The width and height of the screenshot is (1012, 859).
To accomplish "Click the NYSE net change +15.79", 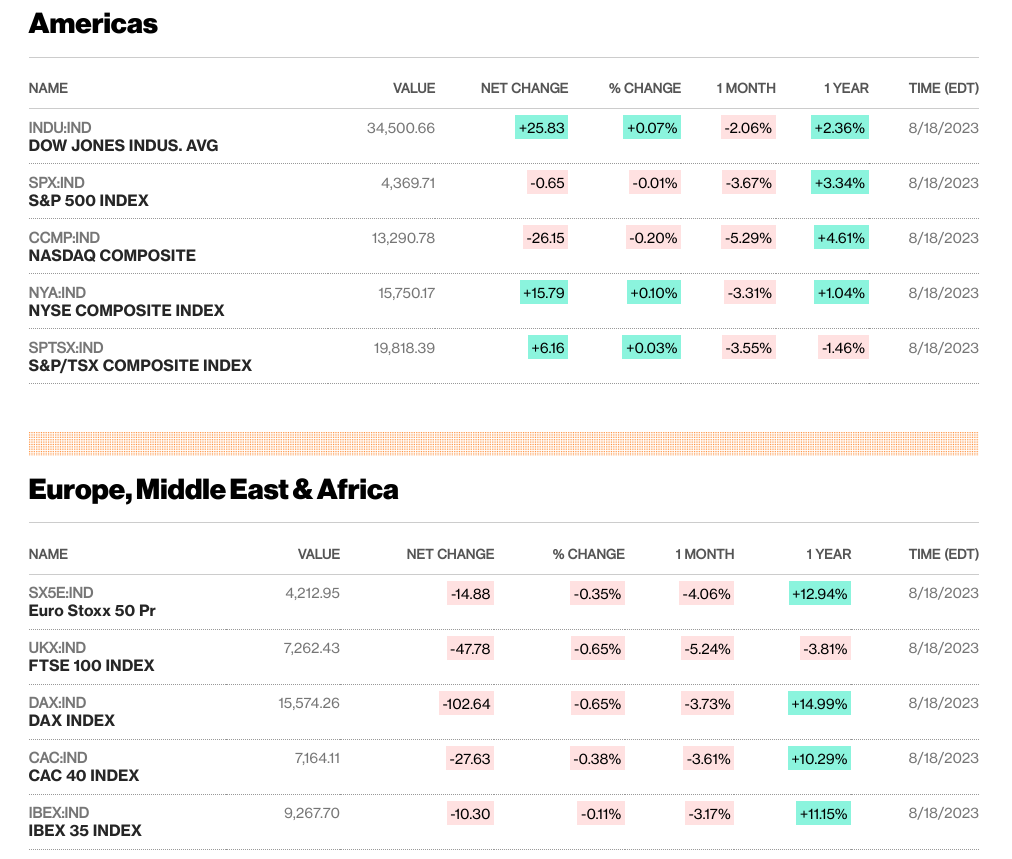I will [x=544, y=292].
